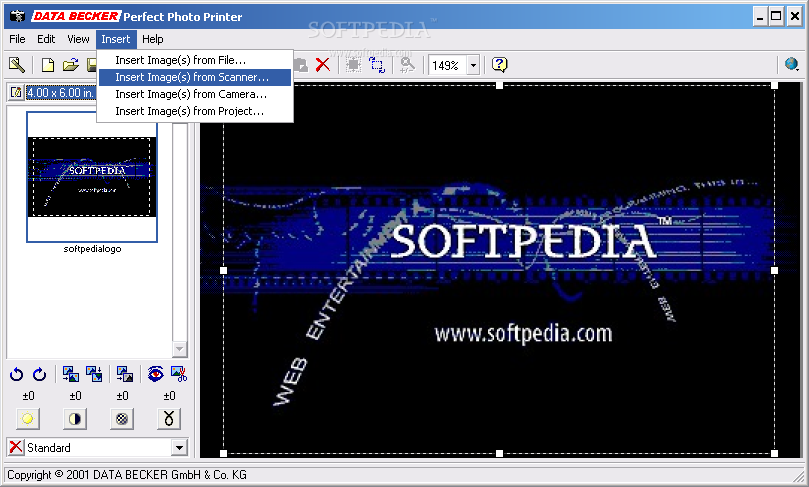The image size is (809, 487).
Task: Click the application icon in title bar
Action: pyautogui.click(x=18, y=17)
